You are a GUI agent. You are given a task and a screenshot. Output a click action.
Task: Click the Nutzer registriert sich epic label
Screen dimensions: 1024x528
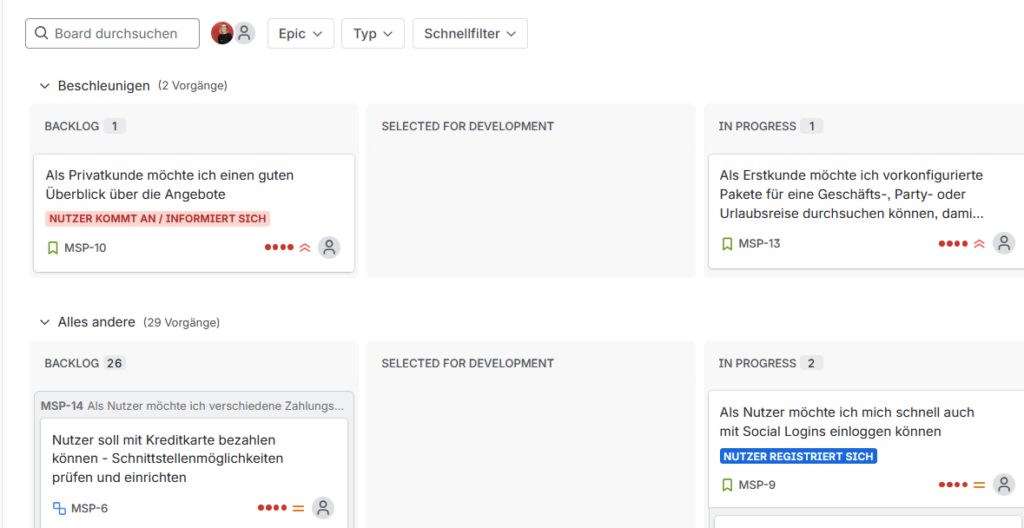click(798, 456)
